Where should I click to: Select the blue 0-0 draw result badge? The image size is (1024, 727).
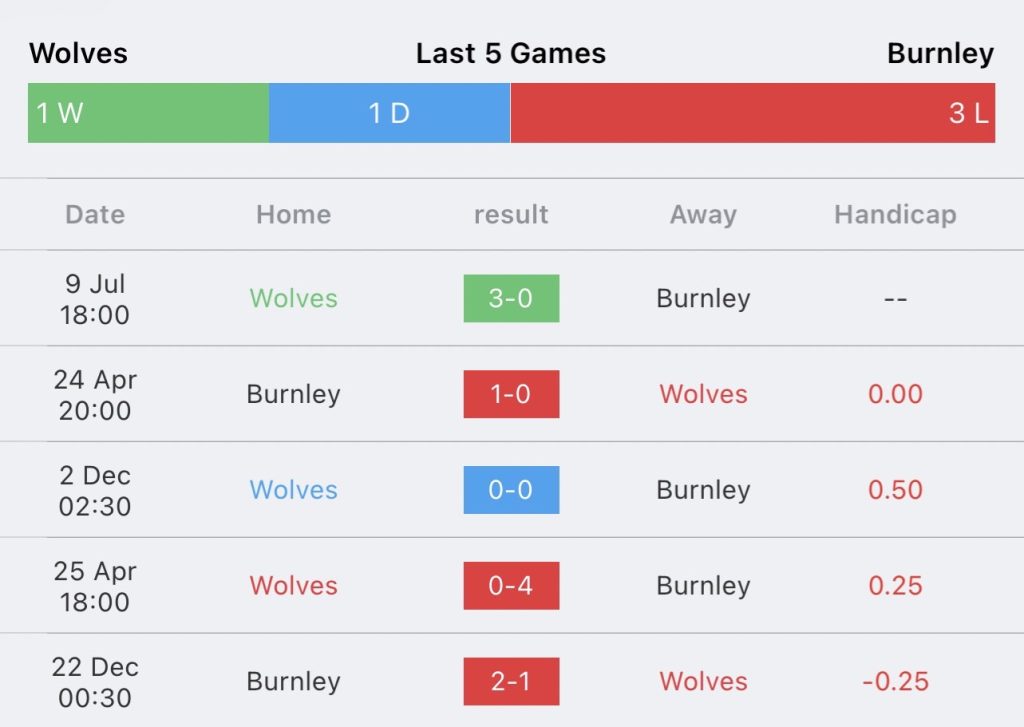click(511, 490)
